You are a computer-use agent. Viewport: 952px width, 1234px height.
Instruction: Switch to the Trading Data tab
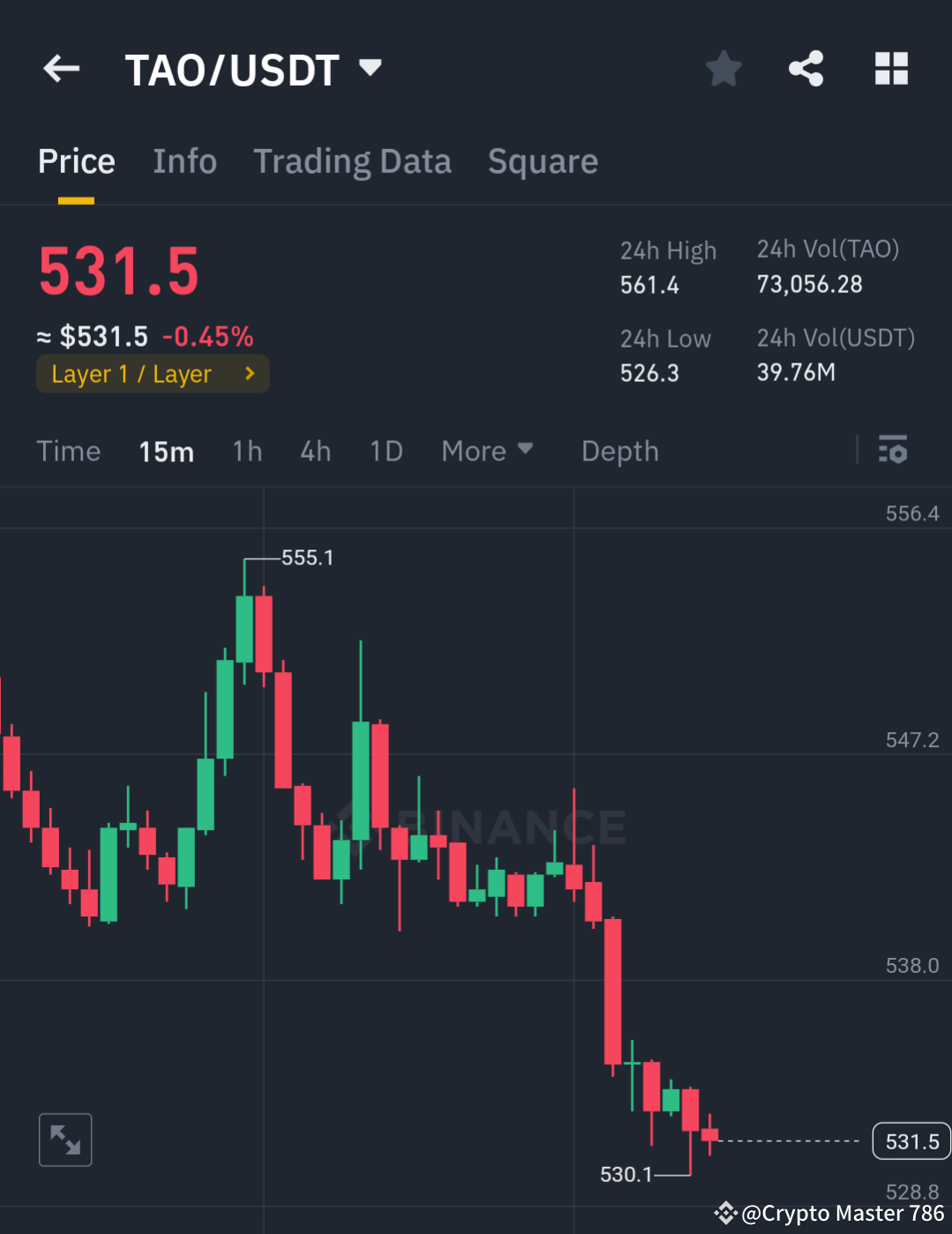pyautogui.click(x=352, y=161)
